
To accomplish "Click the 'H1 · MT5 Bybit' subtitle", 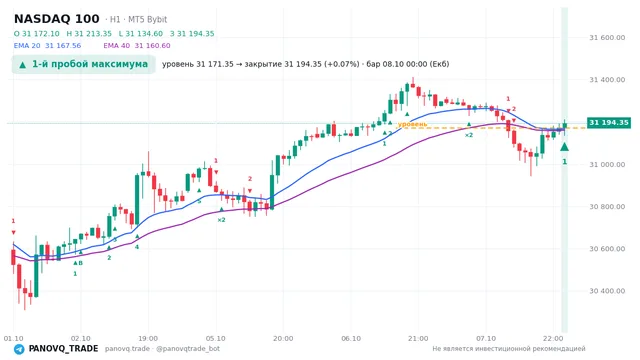I will pos(138,19).
